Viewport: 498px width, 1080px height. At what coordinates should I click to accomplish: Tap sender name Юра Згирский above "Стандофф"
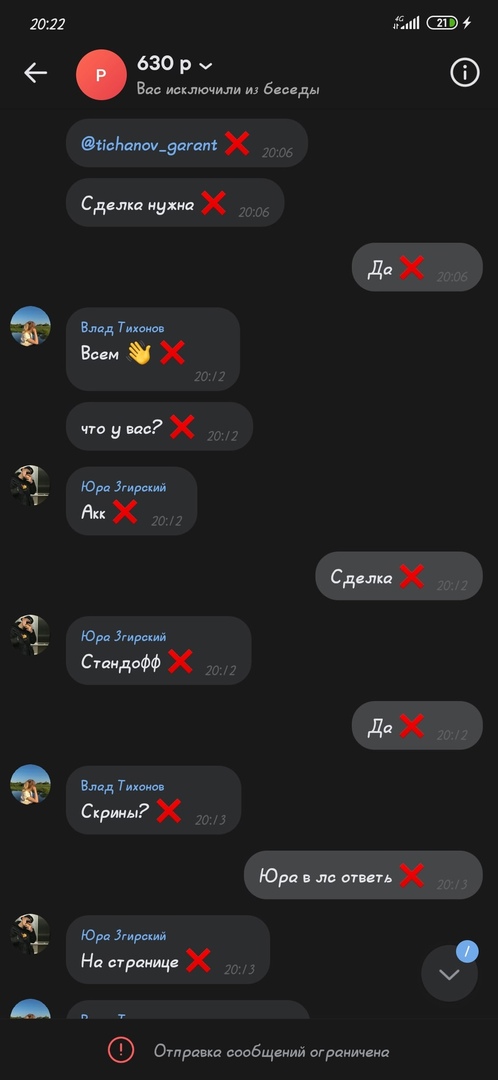(x=123, y=636)
